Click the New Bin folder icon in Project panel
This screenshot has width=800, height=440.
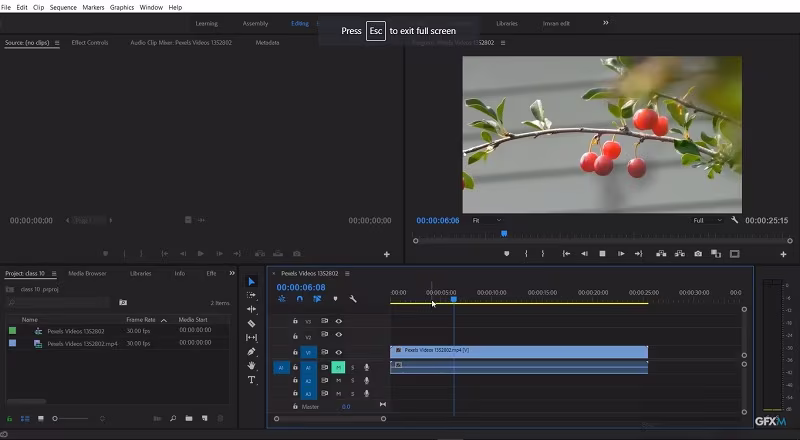pyautogui.click(x=190, y=418)
